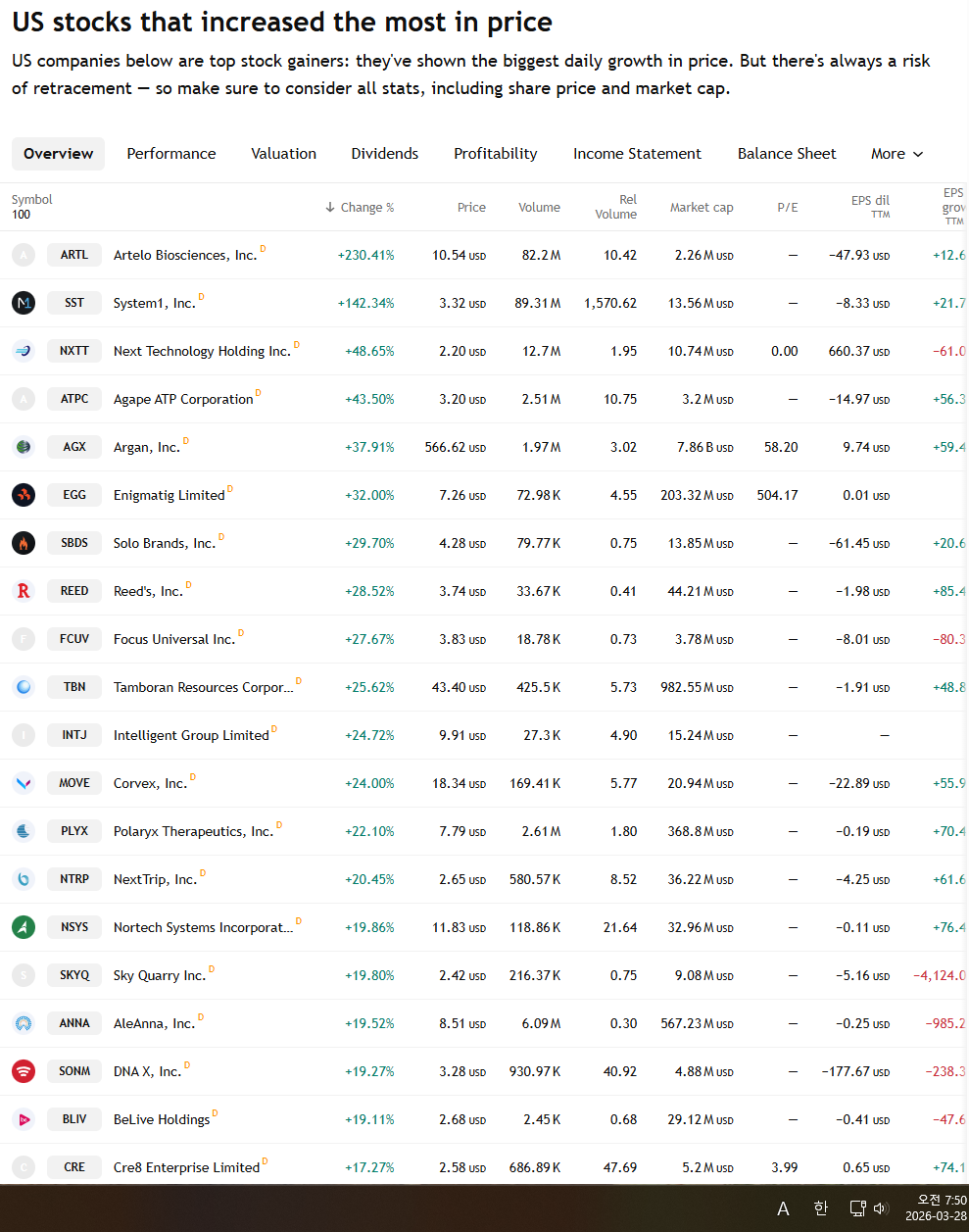Switch to the Performance tab
The height and width of the screenshot is (1232, 969).
(x=171, y=154)
